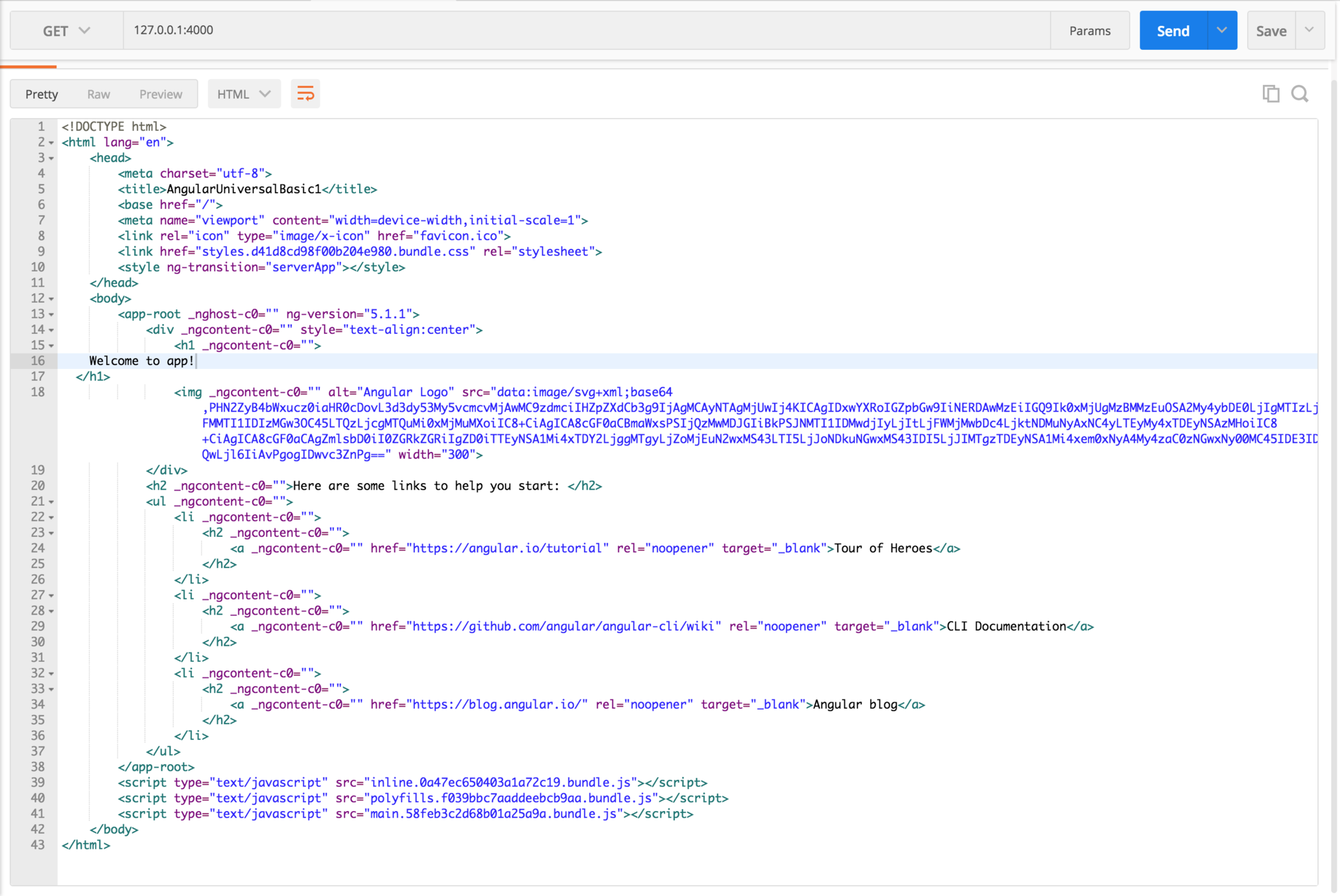Collapse head tag on line 3
The width and height of the screenshot is (1340, 896).
pos(52,159)
